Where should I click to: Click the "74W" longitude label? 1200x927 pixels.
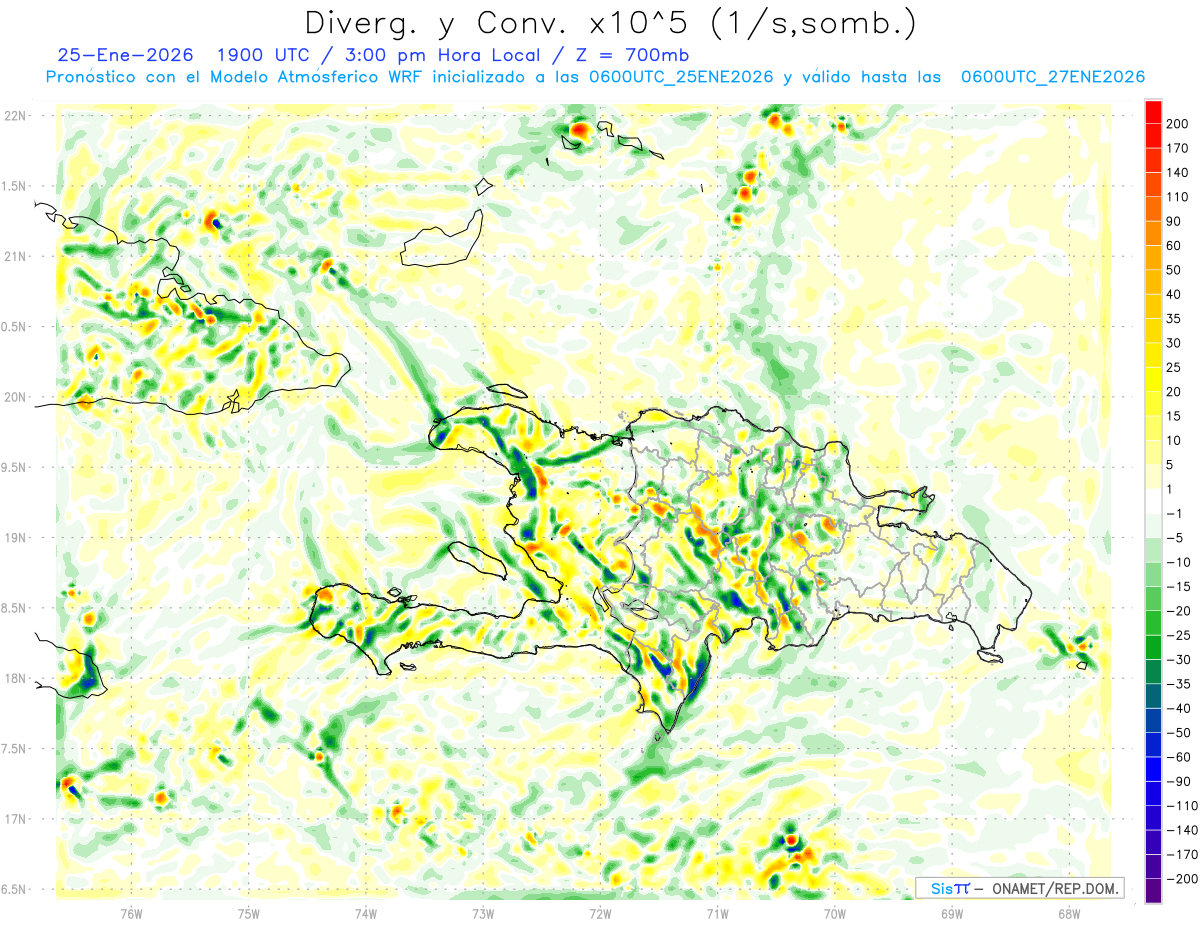click(365, 912)
